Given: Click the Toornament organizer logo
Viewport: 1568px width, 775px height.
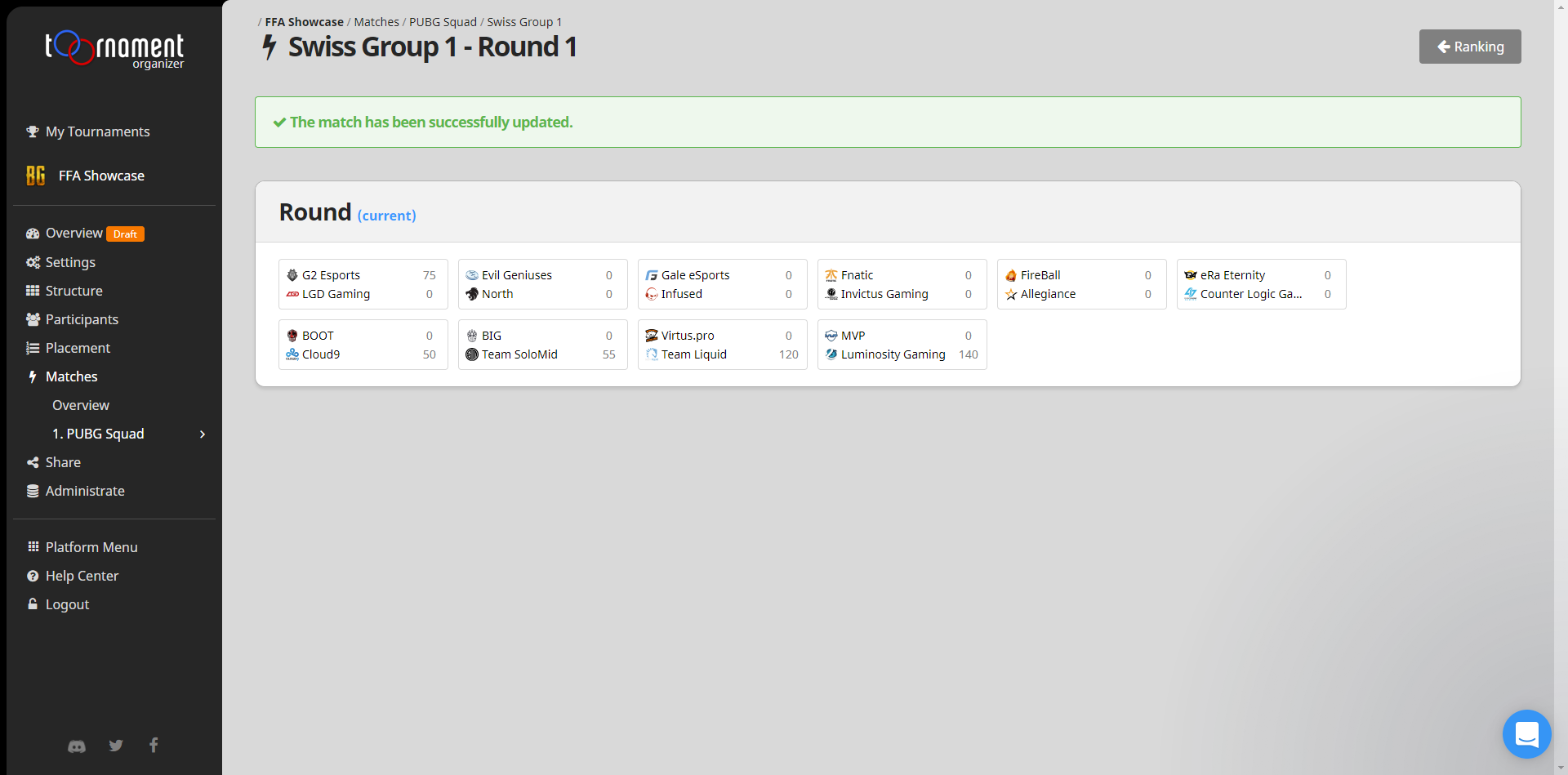Looking at the screenshot, I should 114,50.
